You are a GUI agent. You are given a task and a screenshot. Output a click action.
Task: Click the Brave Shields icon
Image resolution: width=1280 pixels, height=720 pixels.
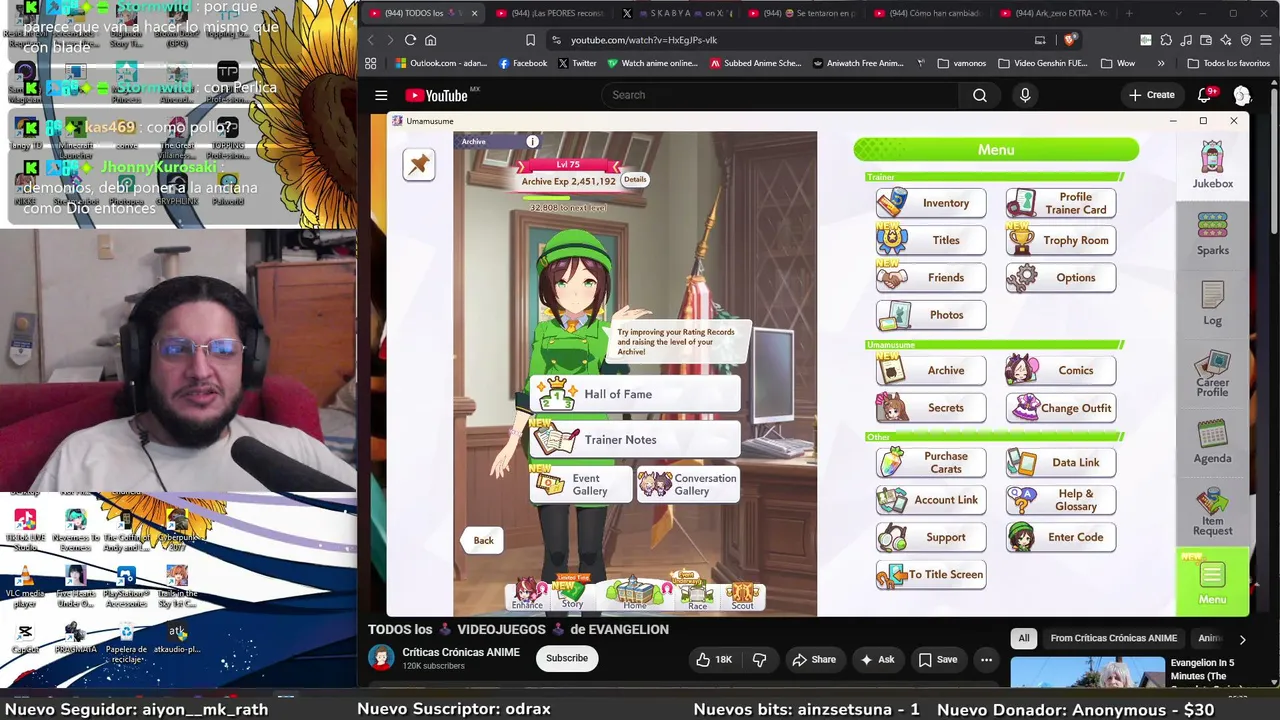coord(1070,40)
